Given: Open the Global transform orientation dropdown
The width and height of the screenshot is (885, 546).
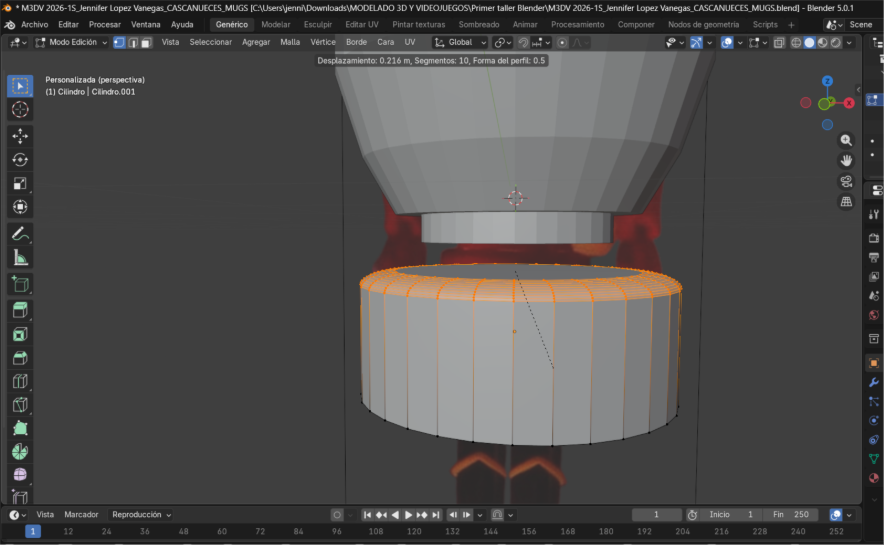Looking at the screenshot, I should tap(460, 43).
